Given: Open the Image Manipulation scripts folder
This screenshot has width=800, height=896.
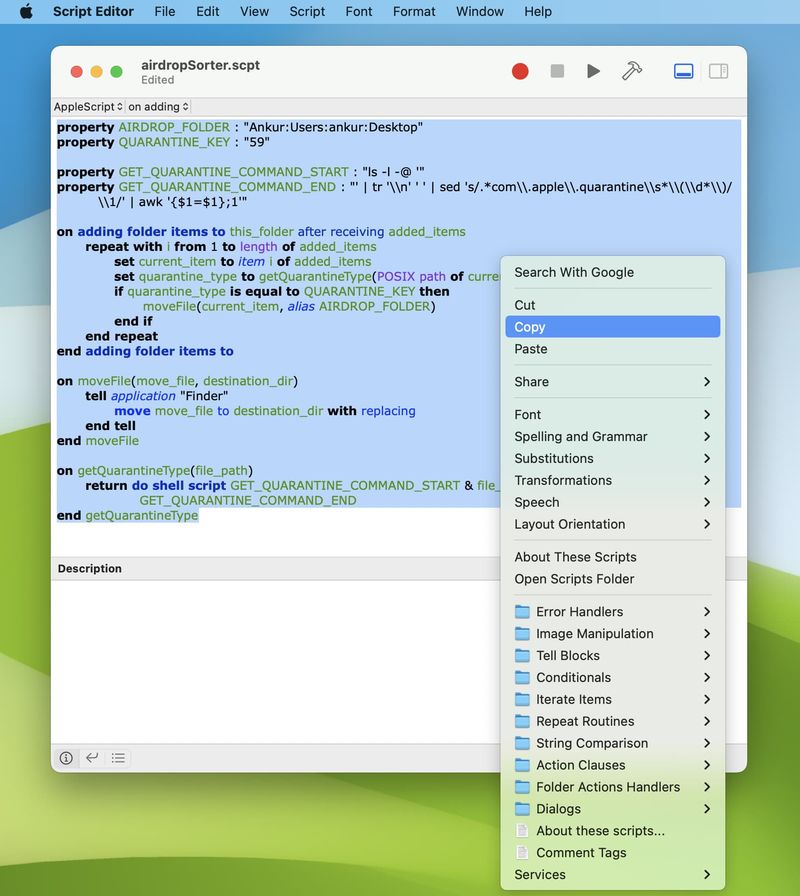Looking at the screenshot, I should (613, 634).
